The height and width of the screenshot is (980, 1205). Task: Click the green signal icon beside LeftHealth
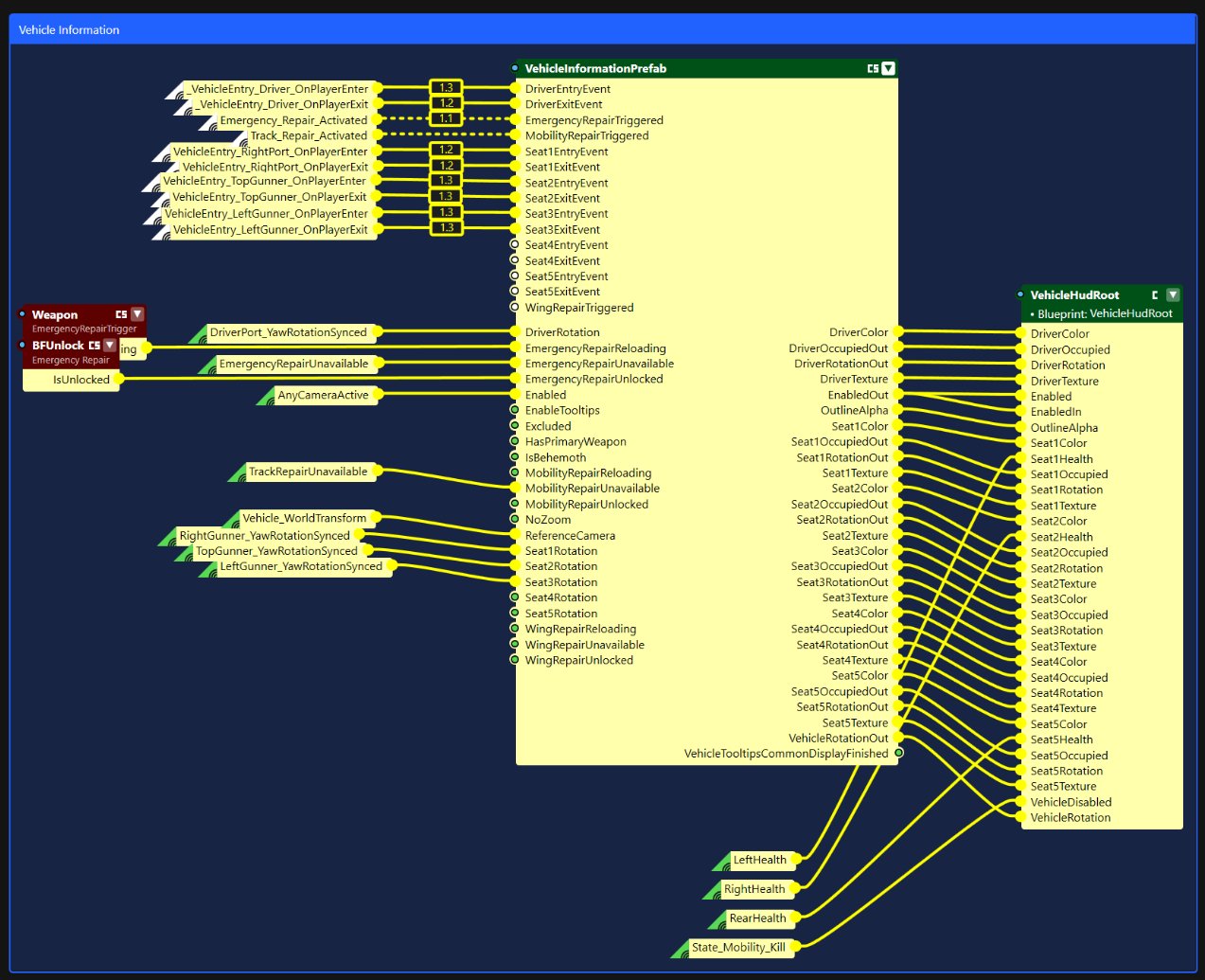(723, 863)
